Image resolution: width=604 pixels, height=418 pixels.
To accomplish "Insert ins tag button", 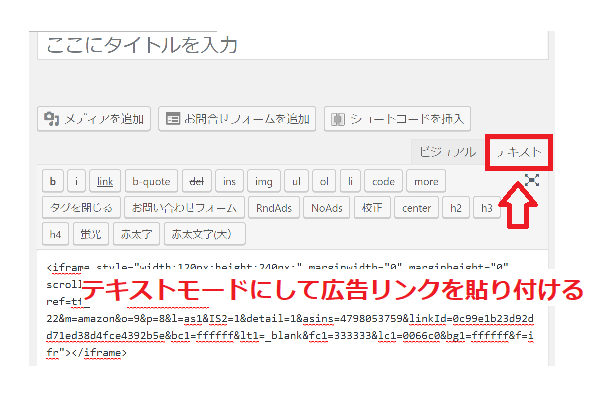I will pos(229,181).
